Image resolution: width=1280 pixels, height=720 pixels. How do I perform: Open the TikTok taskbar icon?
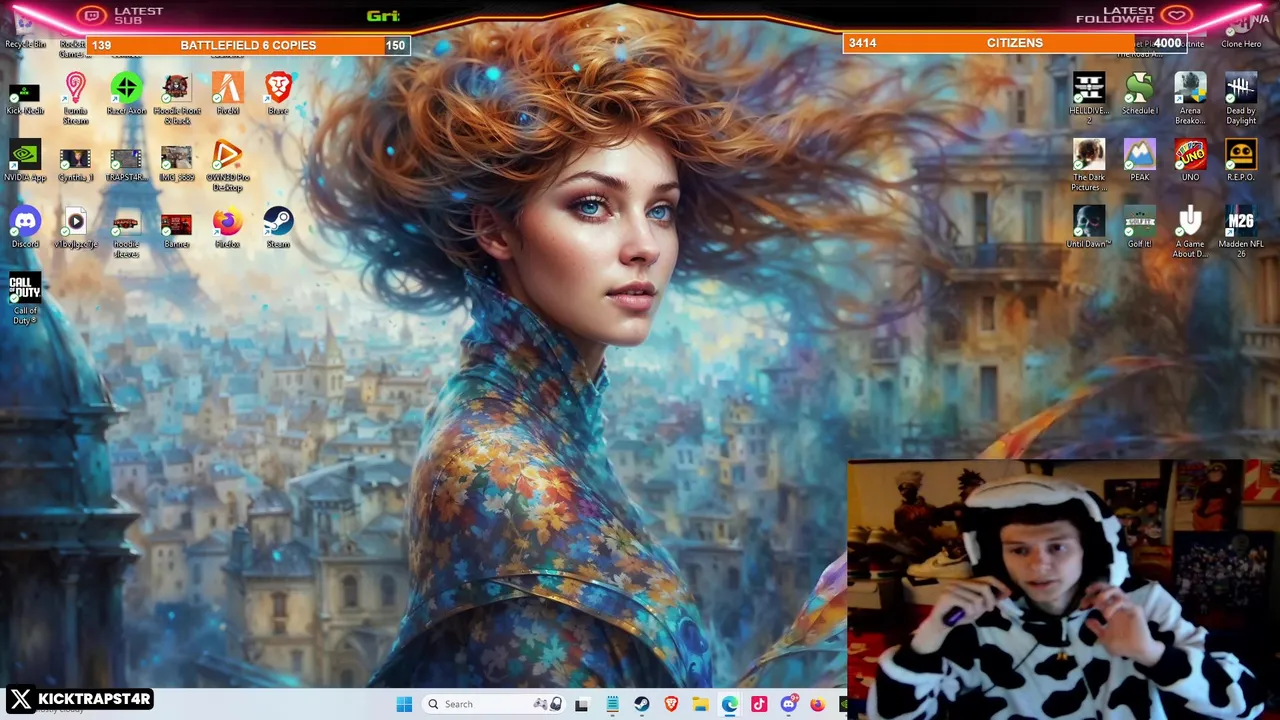coord(759,704)
